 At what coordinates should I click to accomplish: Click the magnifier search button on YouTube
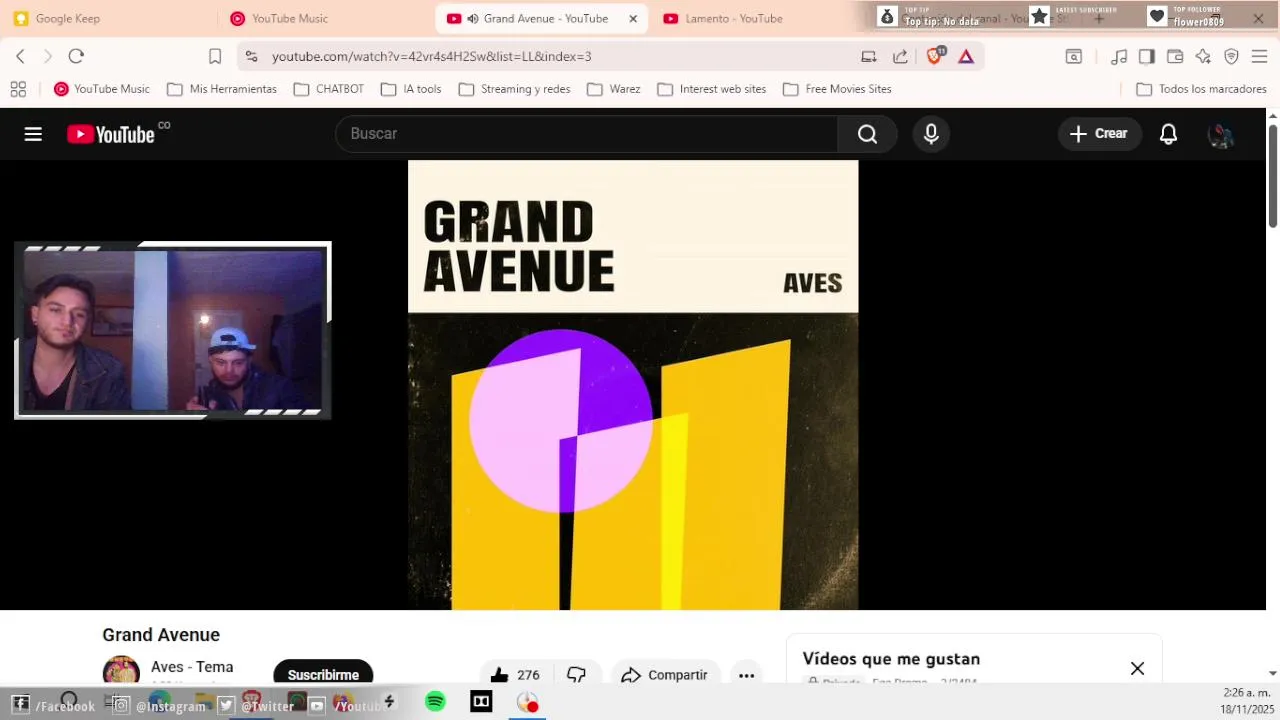pos(867,134)
